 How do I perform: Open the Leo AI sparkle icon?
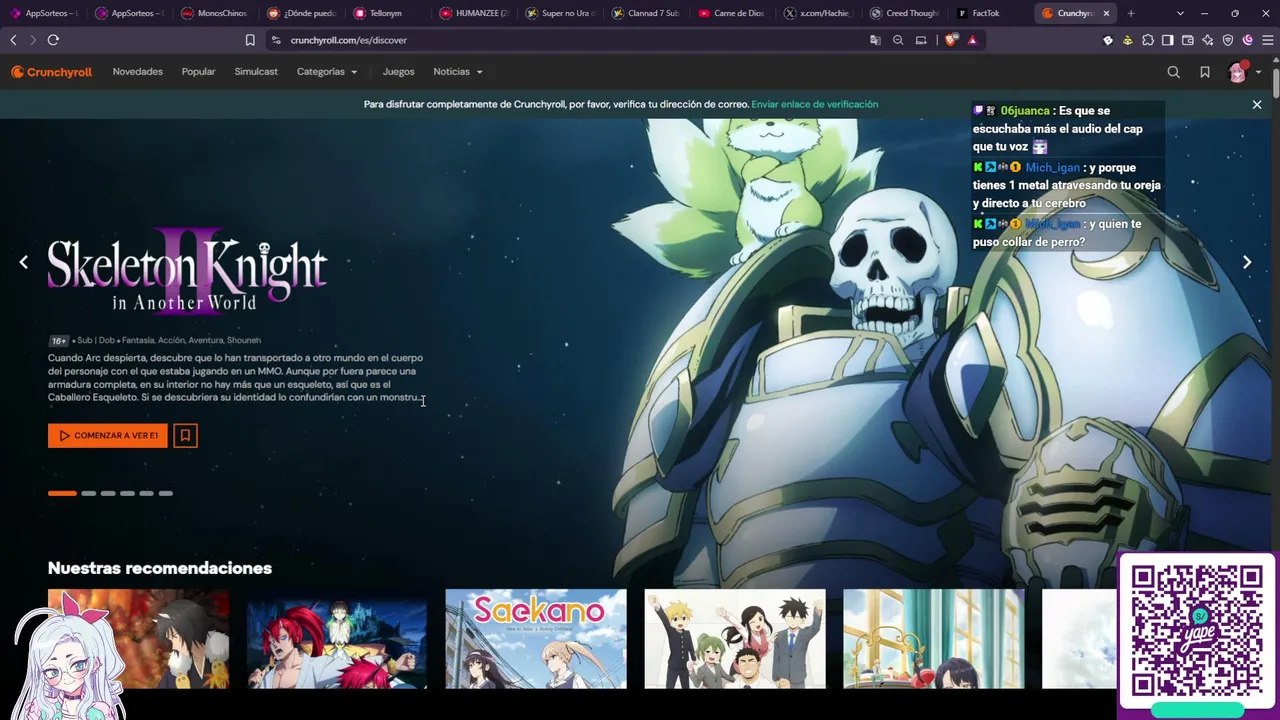(x=1208, y=40)
